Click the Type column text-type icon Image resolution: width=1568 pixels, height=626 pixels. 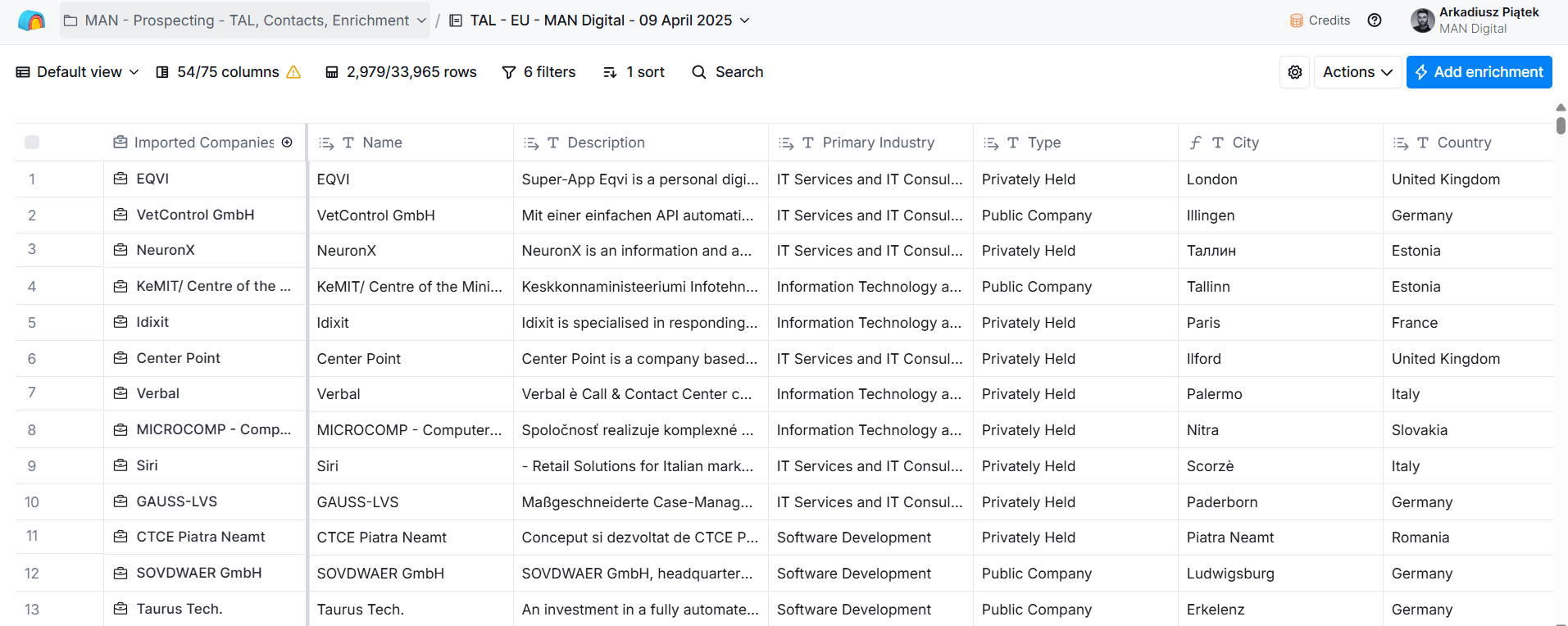[x=1013, y=143]
